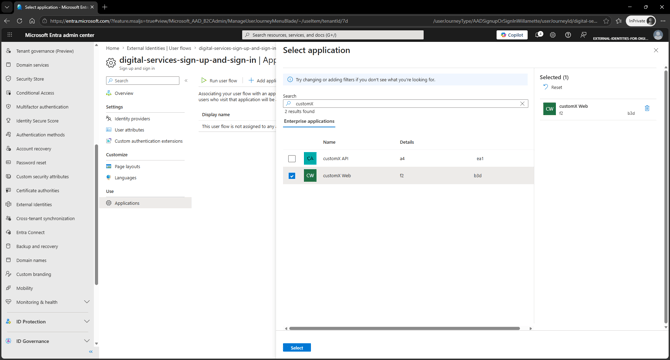The image size is (670, 360).
Task: Click the Authentication methods sidebar icon
Action: 8,135
